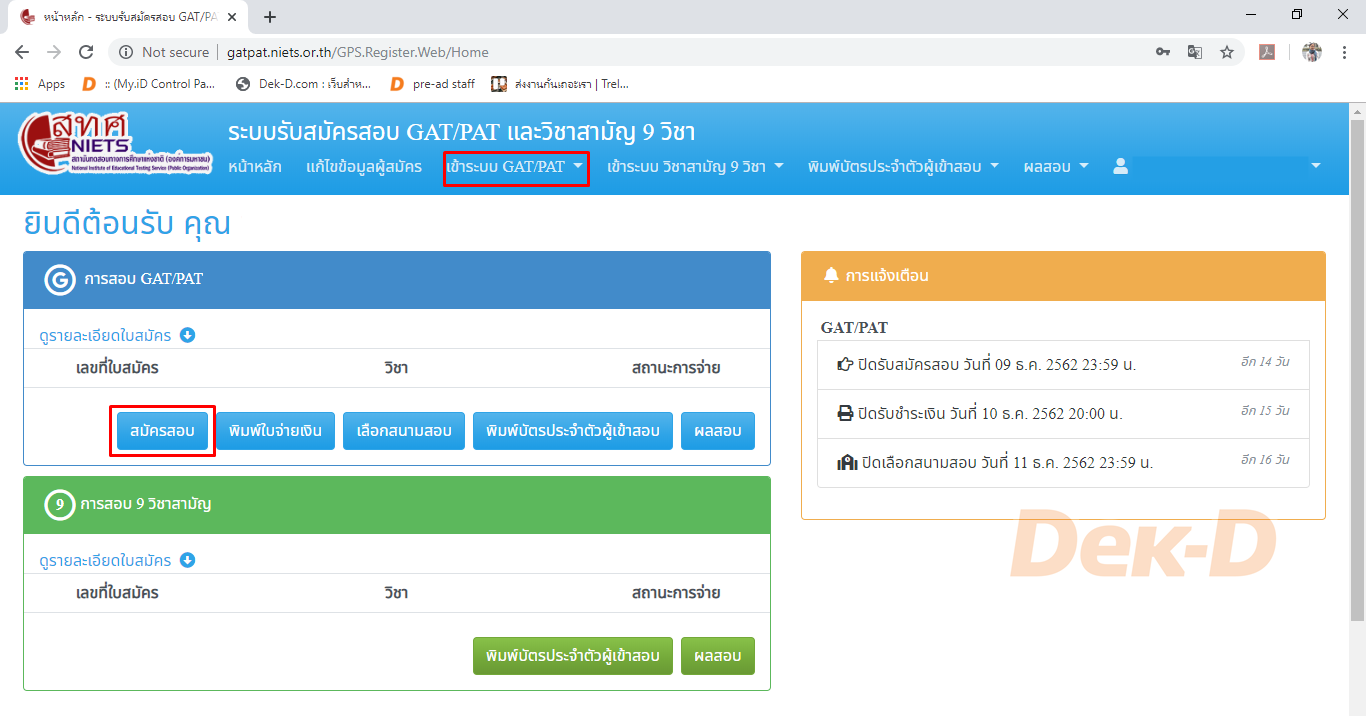Click the user profile icon in navbar

[1121, 167]
